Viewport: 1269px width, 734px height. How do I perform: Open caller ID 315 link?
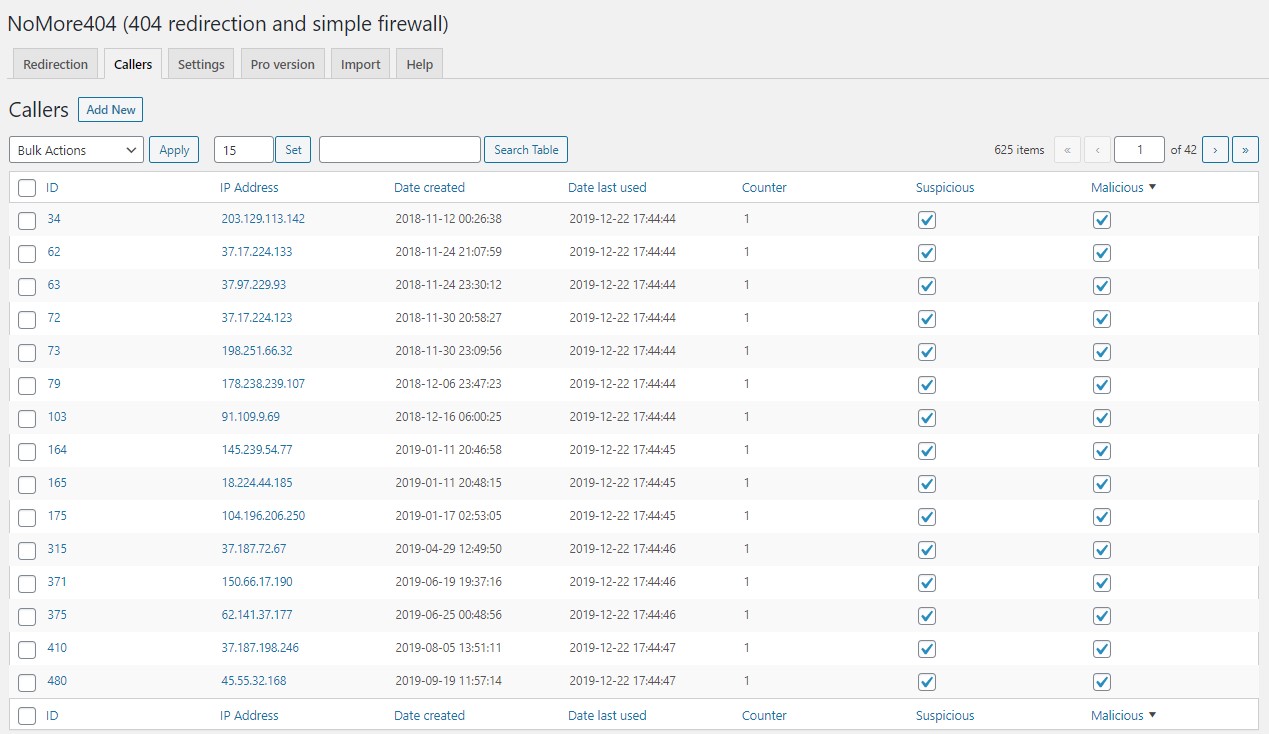click(x=57, y=548)
